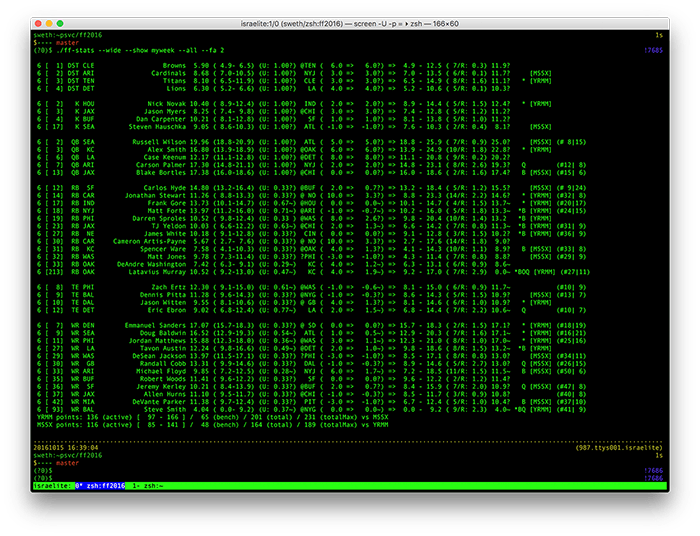Select receiver 'Doug Baldwin' row

pos(312,333)
